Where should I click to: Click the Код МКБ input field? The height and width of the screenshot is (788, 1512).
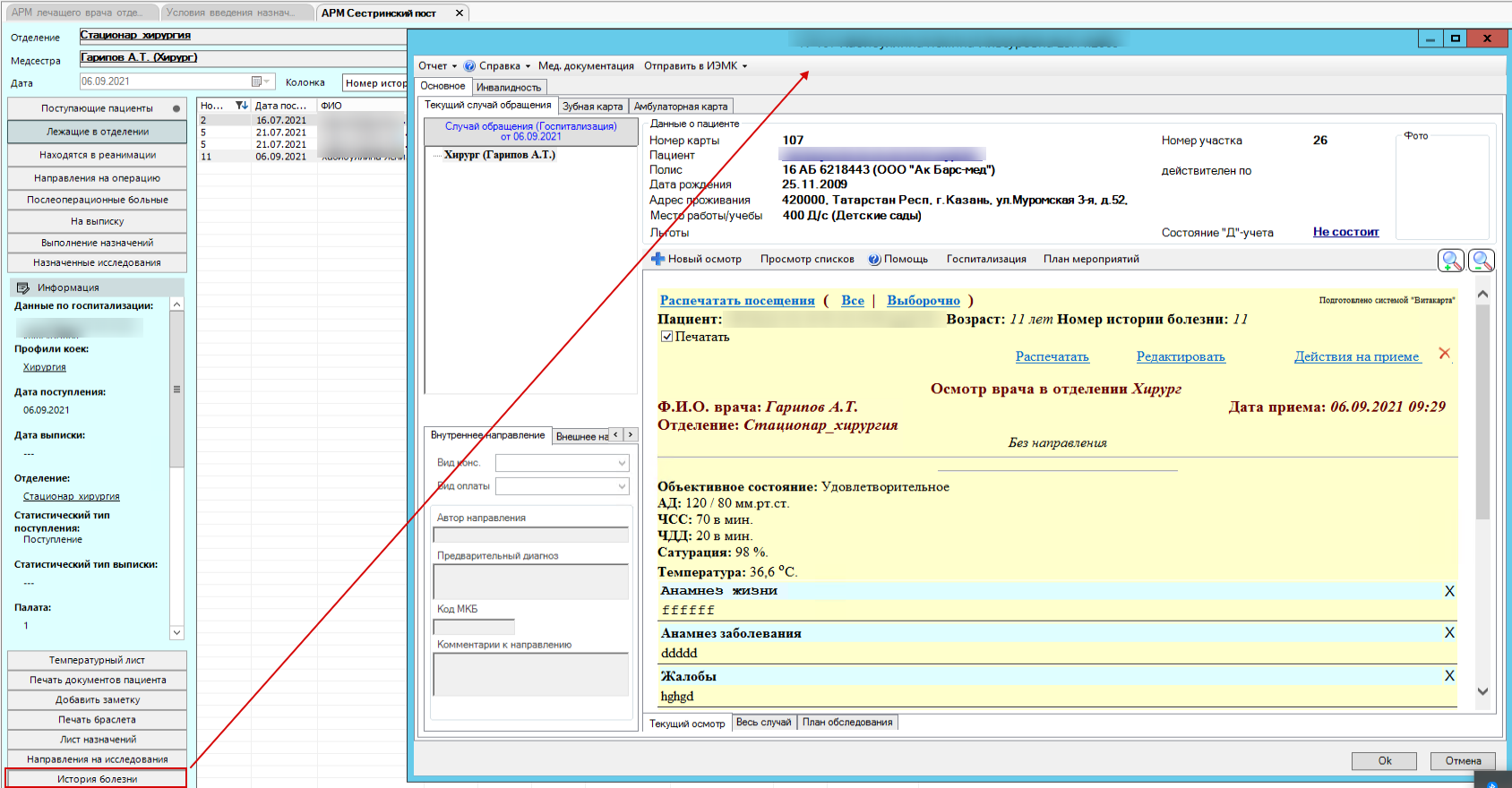coord(474,627)
